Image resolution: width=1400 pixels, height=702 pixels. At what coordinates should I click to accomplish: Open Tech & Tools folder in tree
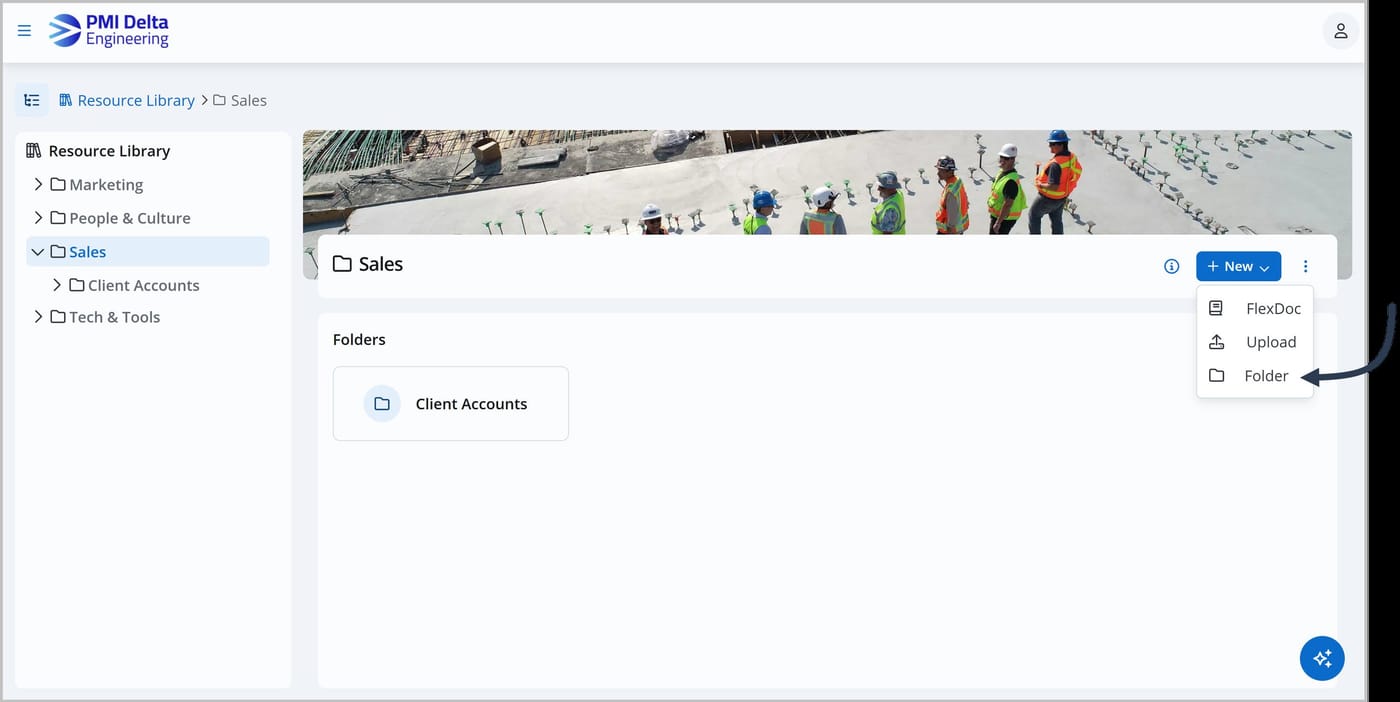(x=114, y=317)
